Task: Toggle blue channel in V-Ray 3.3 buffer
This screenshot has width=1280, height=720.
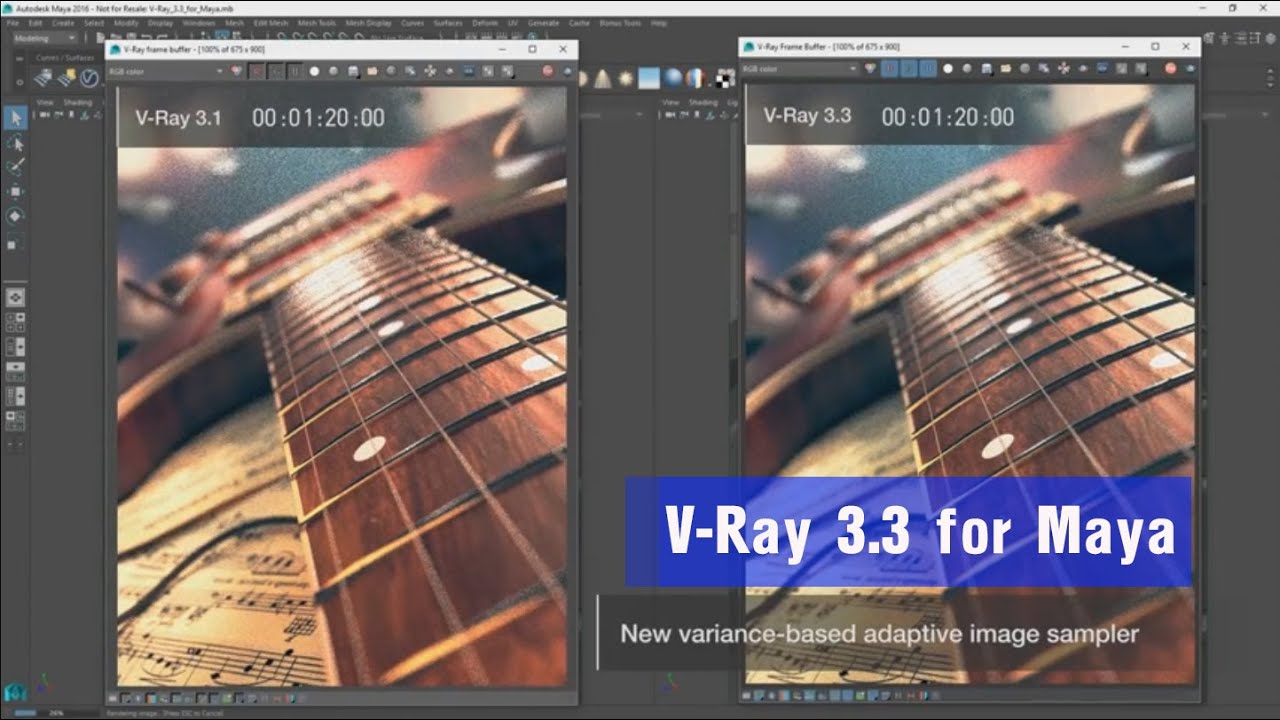Action: click(x=928, y=69)
